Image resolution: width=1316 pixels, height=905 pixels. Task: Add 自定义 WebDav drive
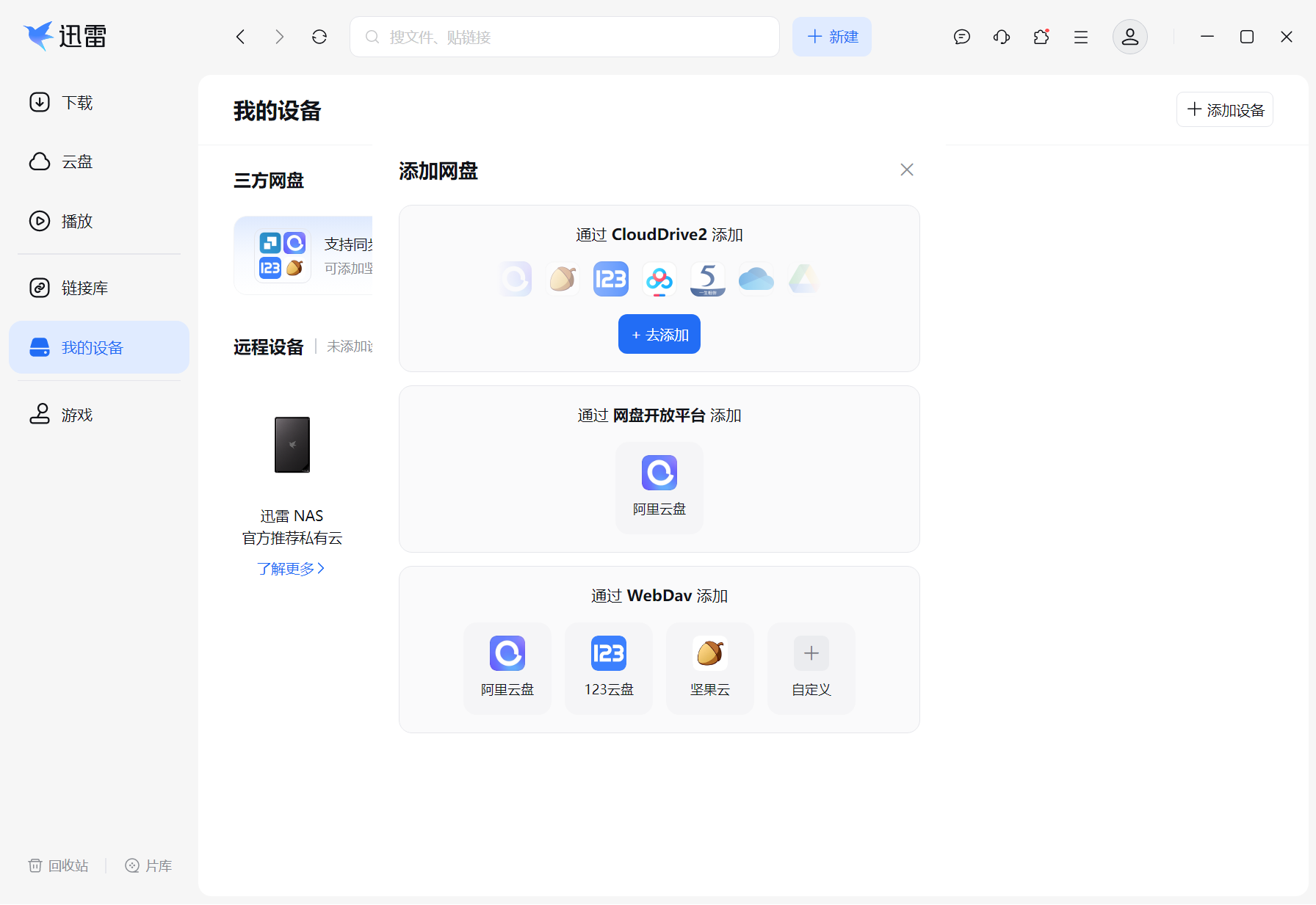(x=811, y=668)
